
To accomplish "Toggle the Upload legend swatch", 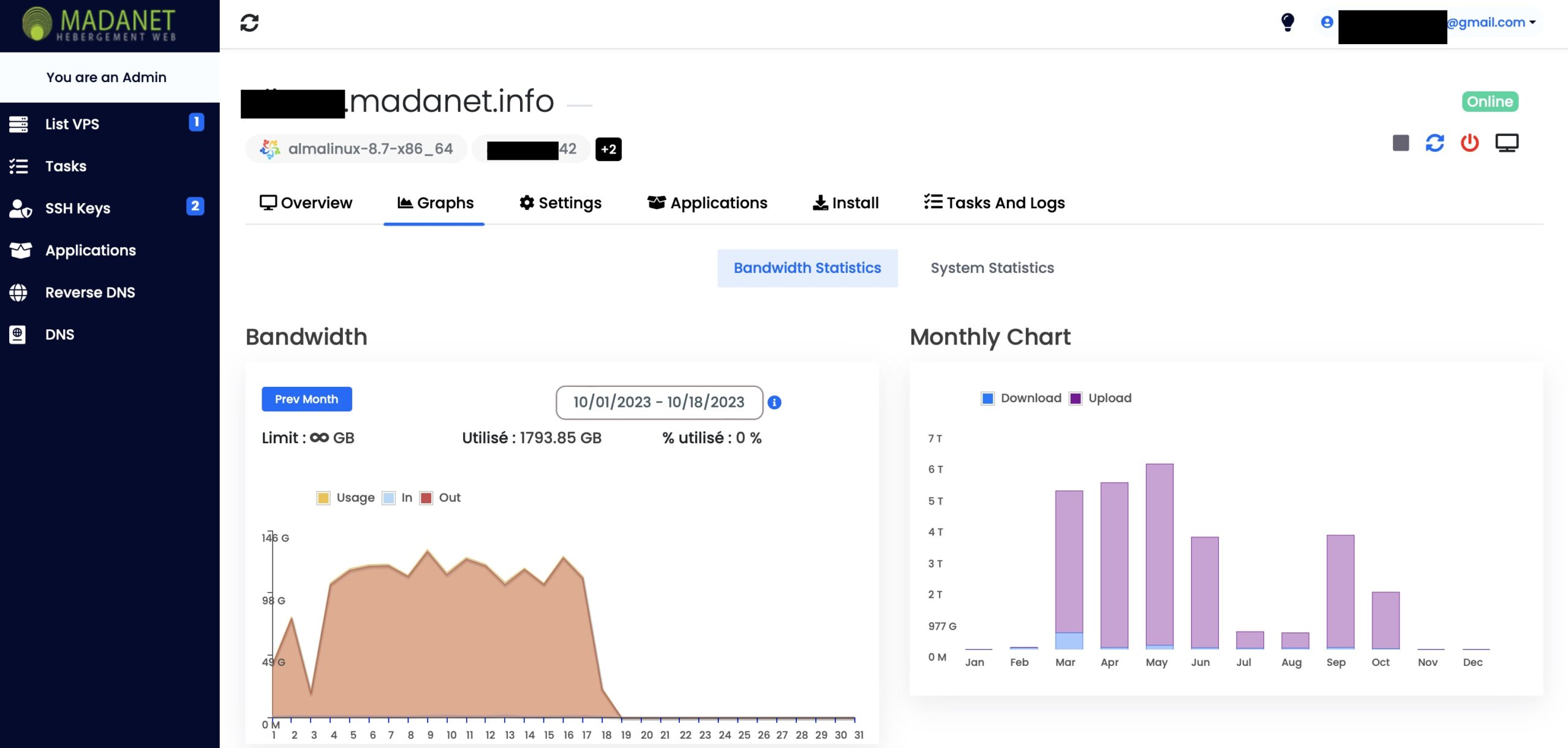I will tap(1076, 398).
